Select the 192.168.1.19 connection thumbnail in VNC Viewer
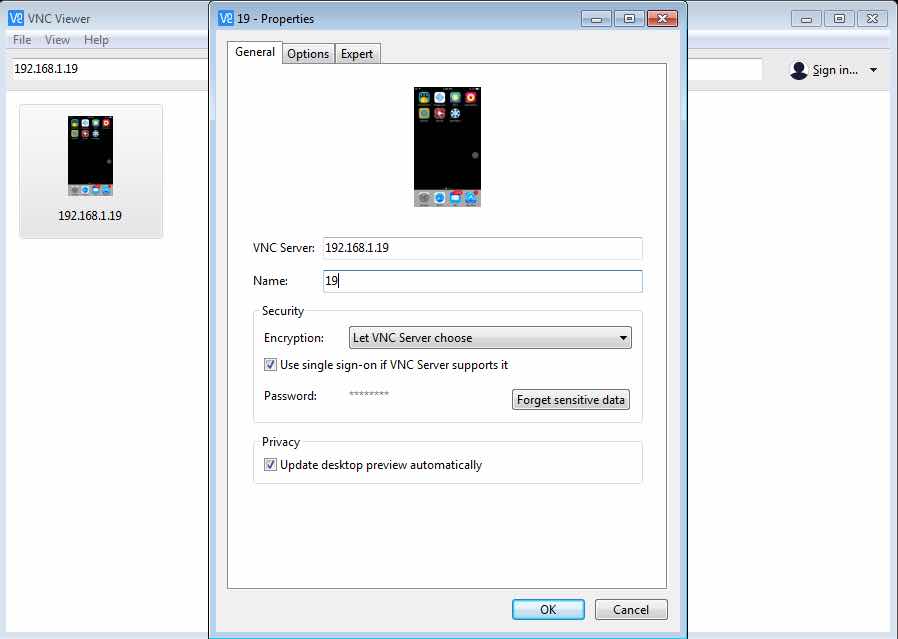The width and height of the screenshot is (898, 639). click(90, 156)
